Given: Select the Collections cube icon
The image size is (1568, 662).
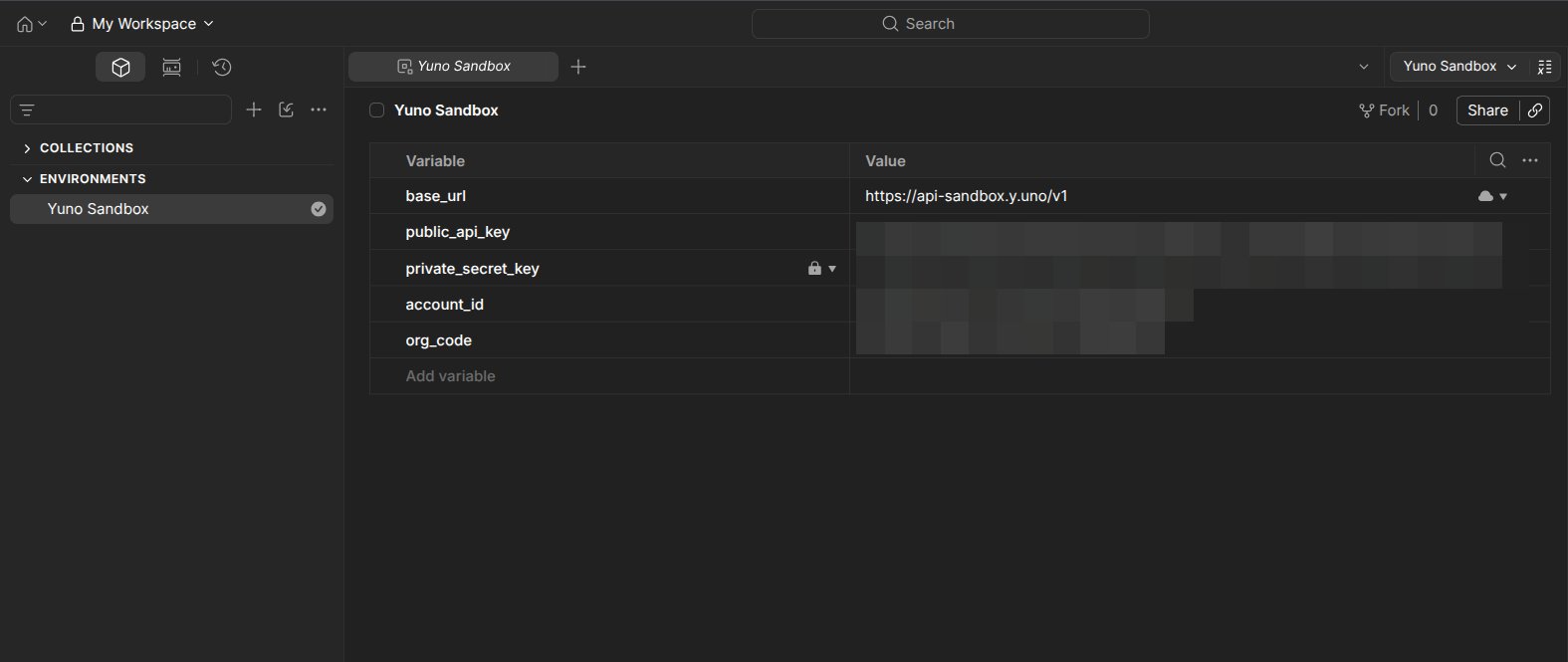Looking at the screenshot, I should tap(120, 67).
